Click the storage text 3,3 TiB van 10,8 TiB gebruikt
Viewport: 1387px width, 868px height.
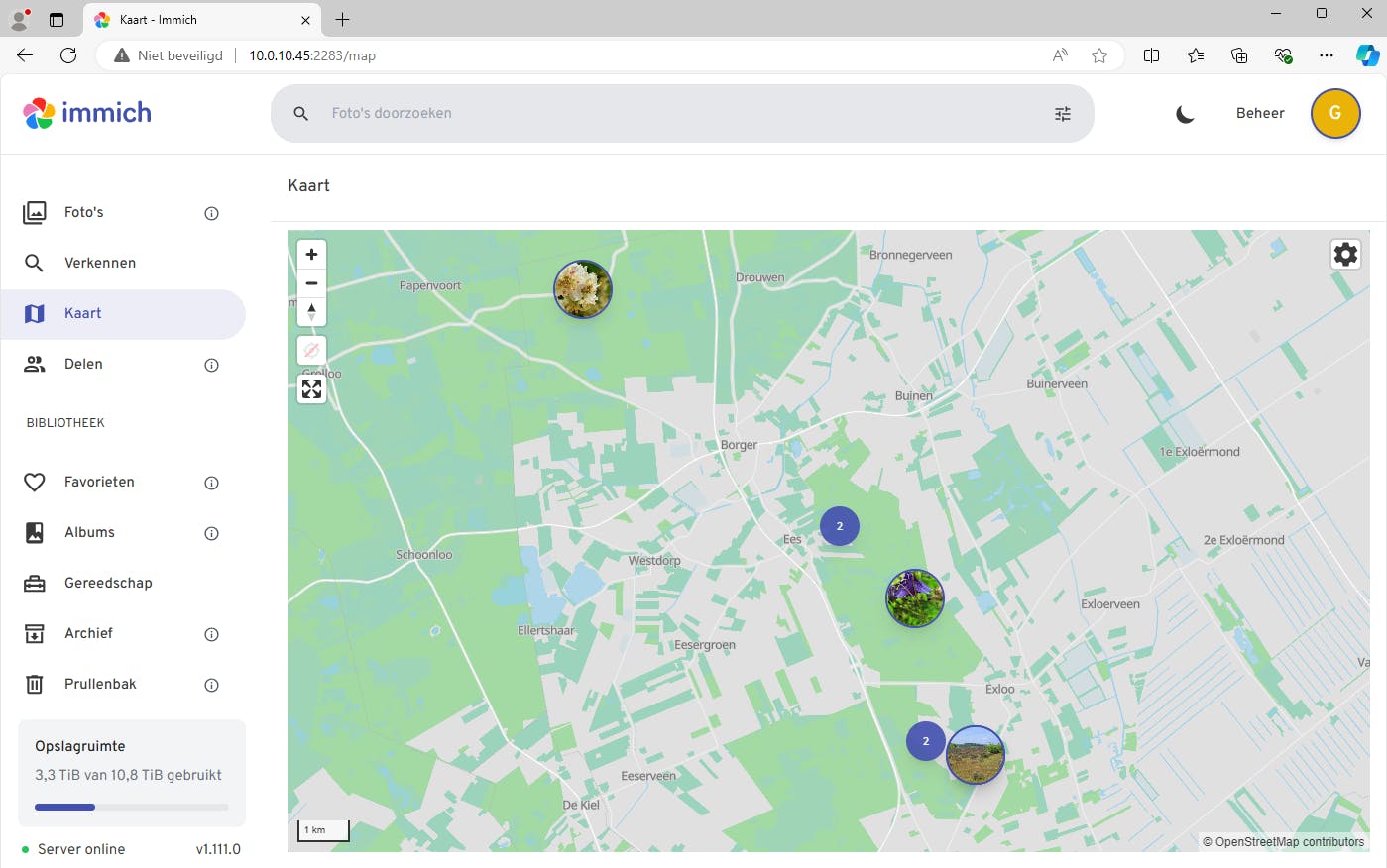pyautogui.click(x=129, y=775)
